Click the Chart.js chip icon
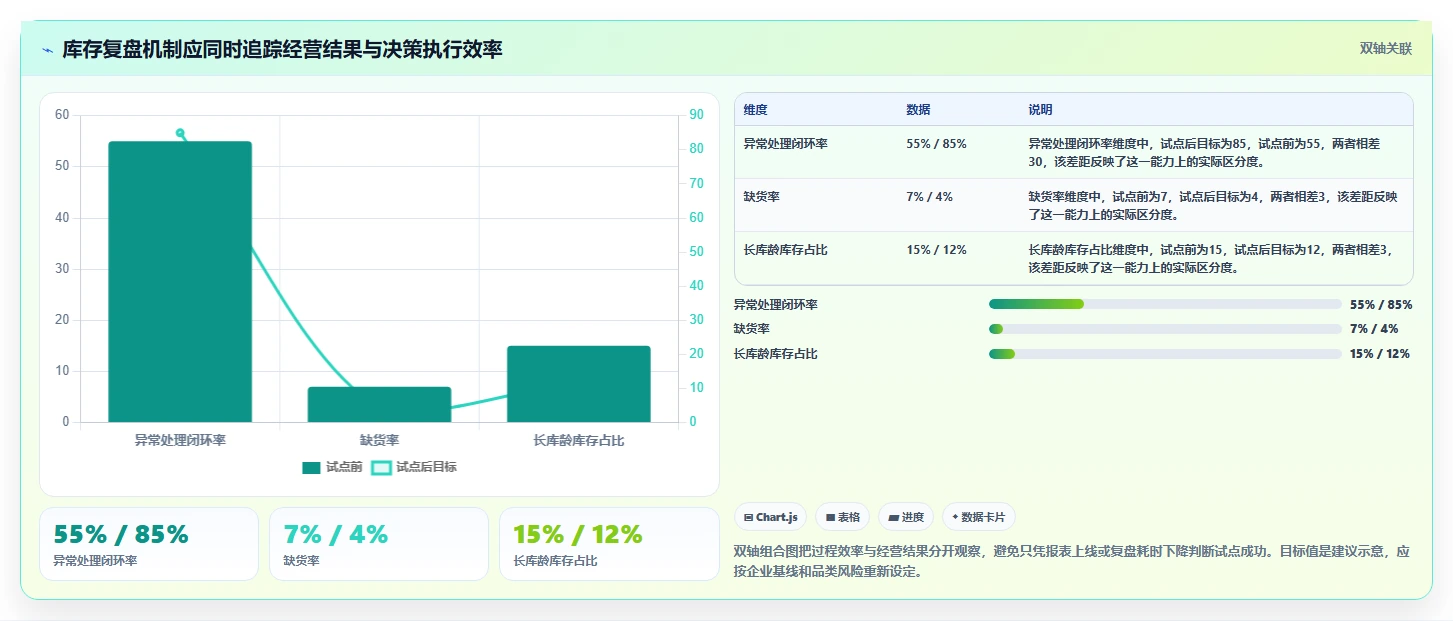 [748, 517]
